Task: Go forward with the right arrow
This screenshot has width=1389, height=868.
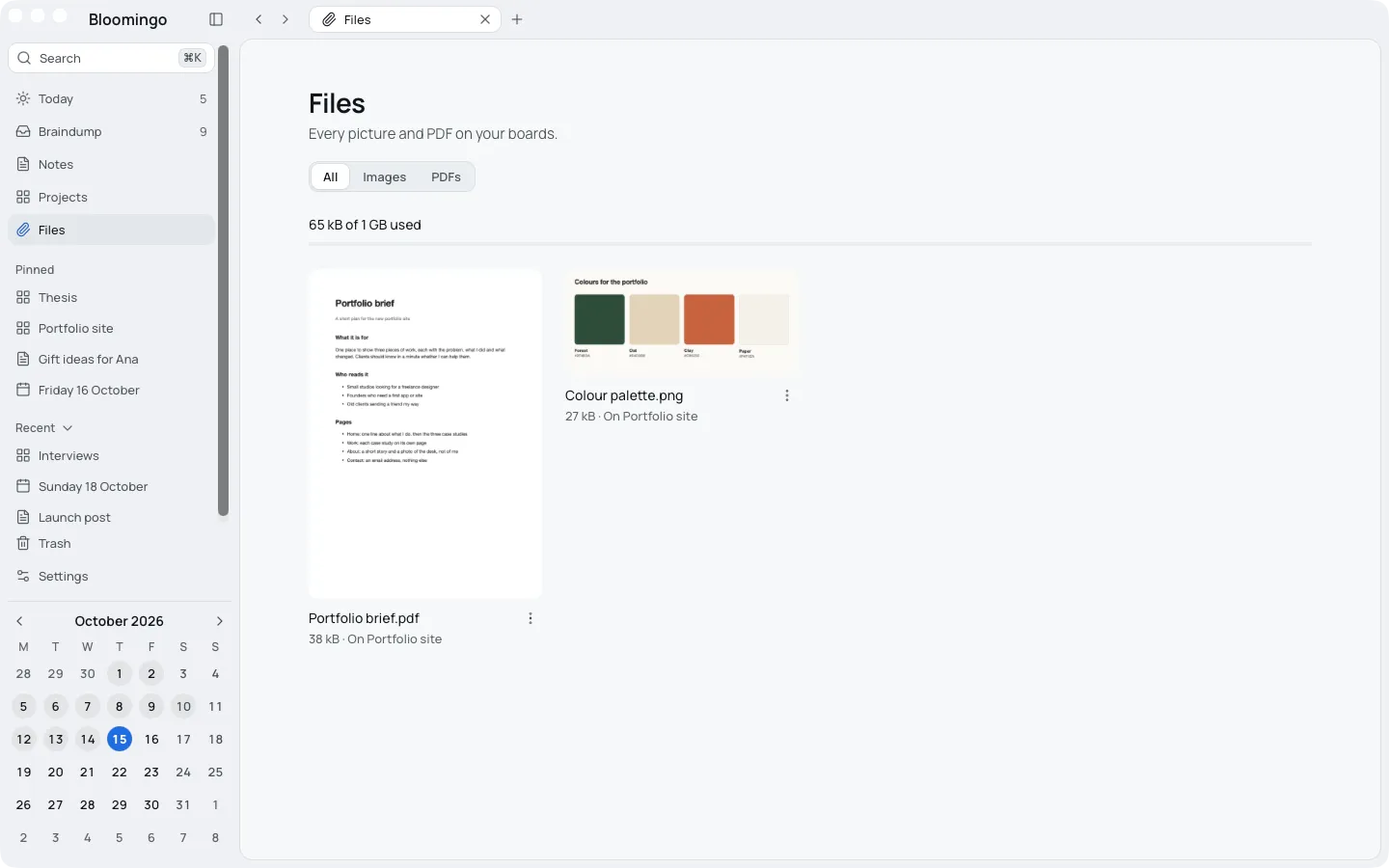Action: pyautogui.click(x=286, y=19)
